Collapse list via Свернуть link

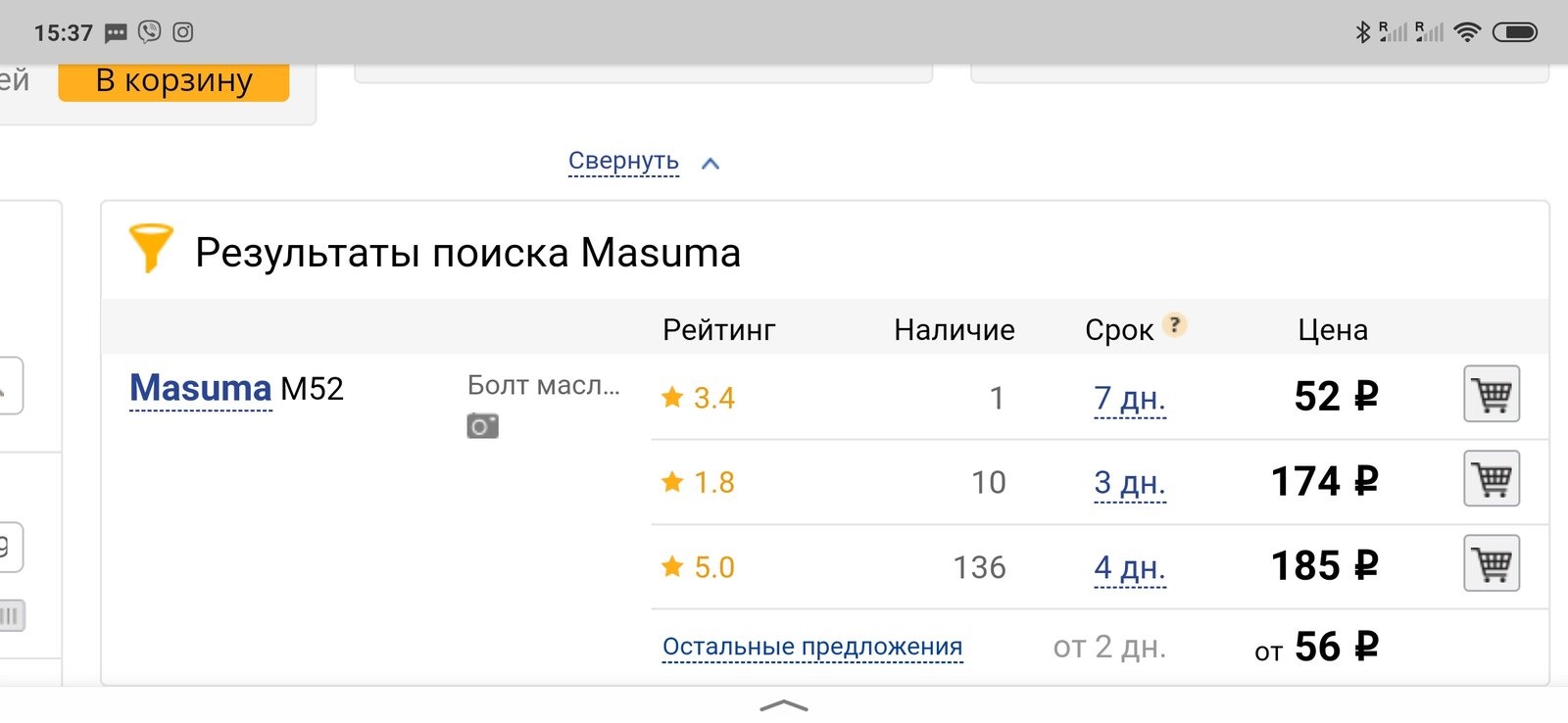point(623,161)
